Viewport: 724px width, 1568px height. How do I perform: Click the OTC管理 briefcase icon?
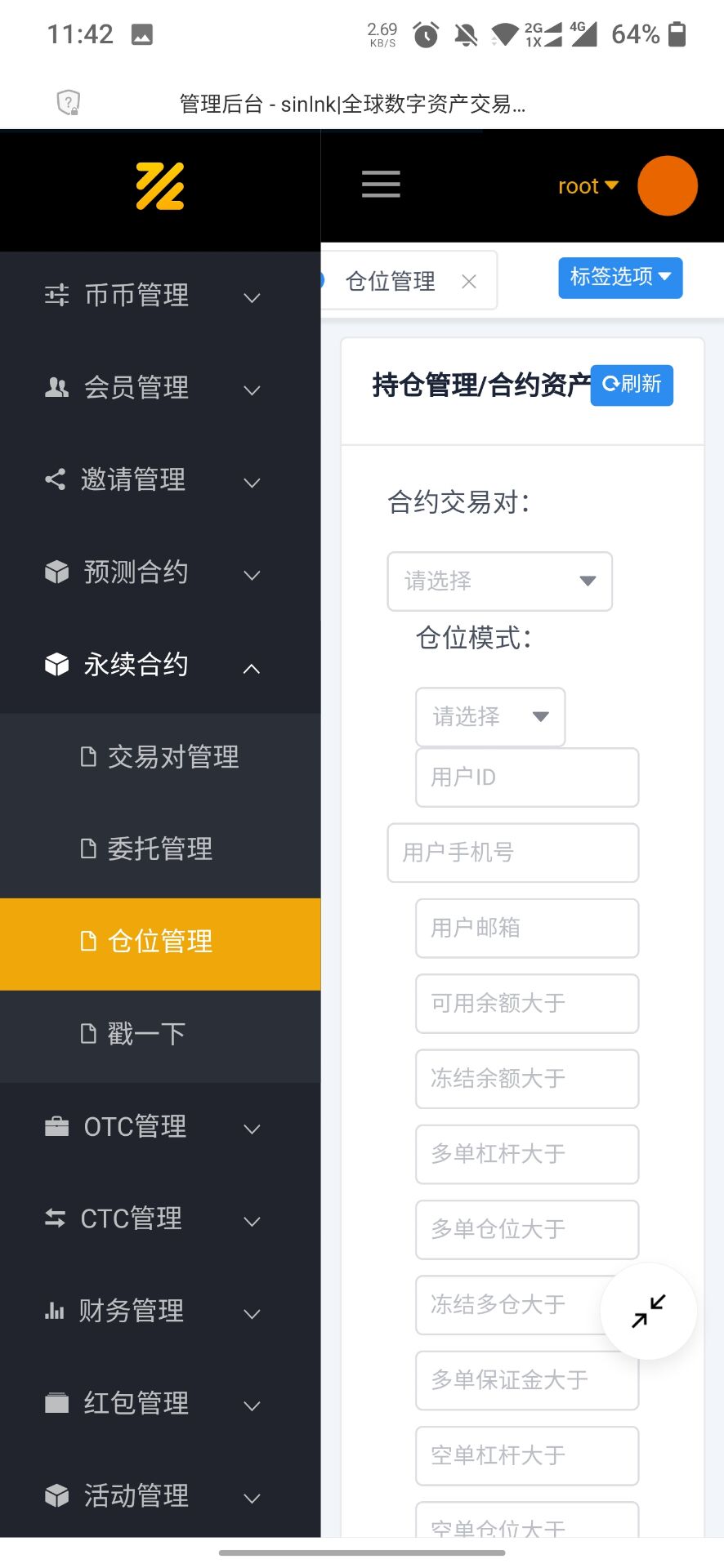56,1127
